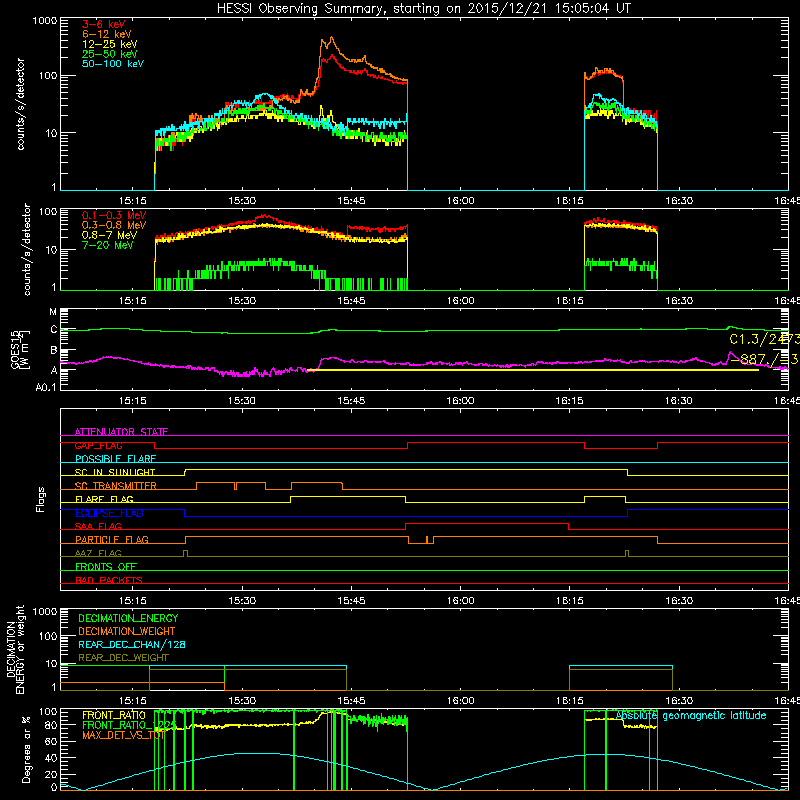Select the 6-12 keV legend label
Image resolution: width=800 pixels, height=800 pixels.
click(106, 34)
